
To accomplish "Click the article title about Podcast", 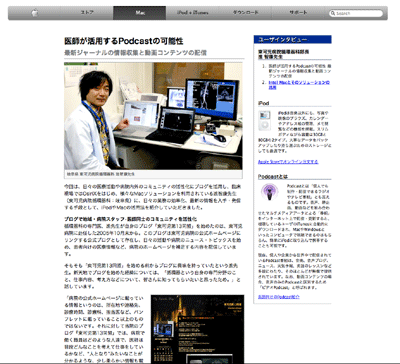I will 124,41.
